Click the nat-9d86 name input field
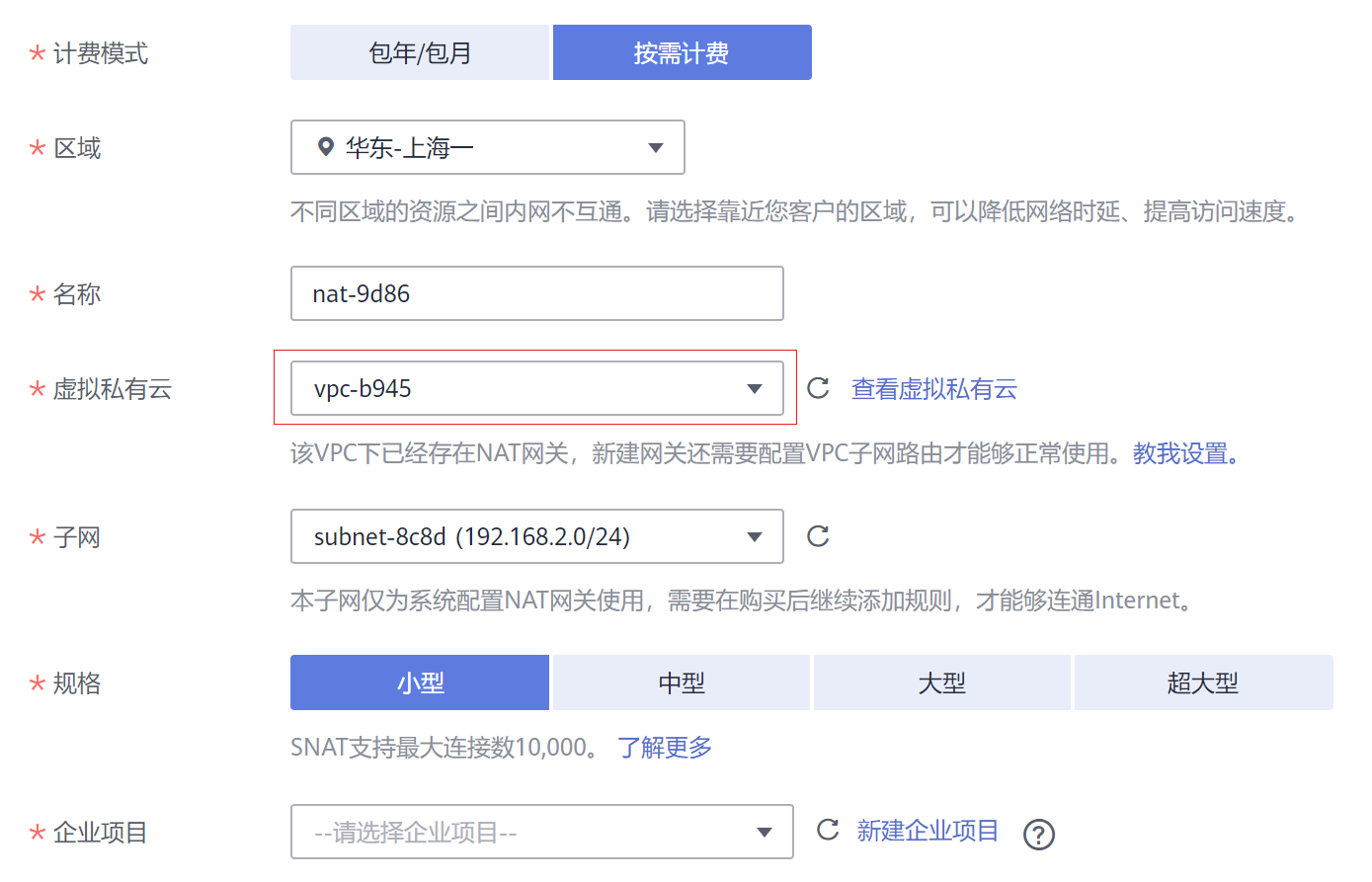 [x=536, y=293]
